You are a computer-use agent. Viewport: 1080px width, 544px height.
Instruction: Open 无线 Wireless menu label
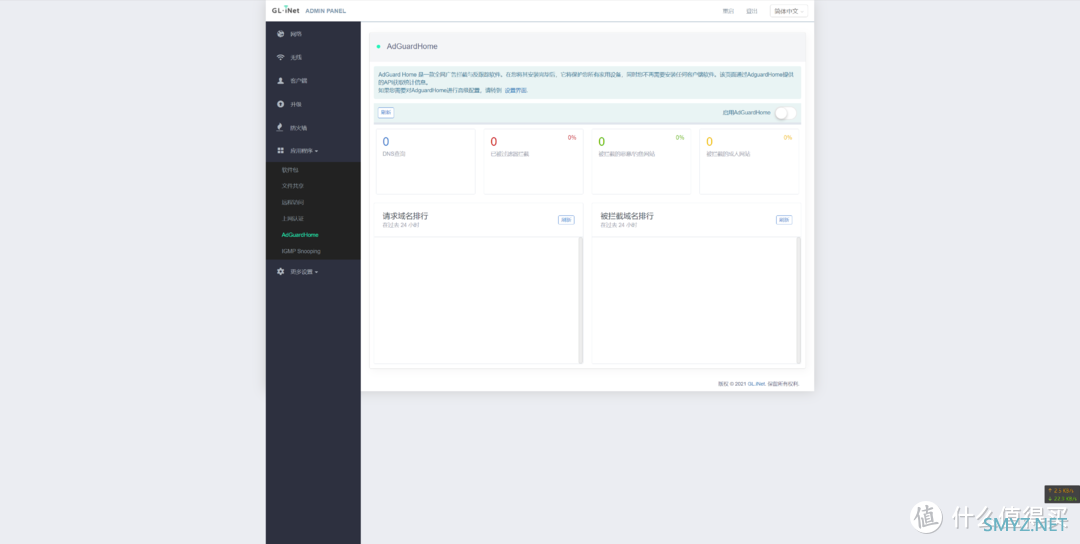(x=295, y=57)
